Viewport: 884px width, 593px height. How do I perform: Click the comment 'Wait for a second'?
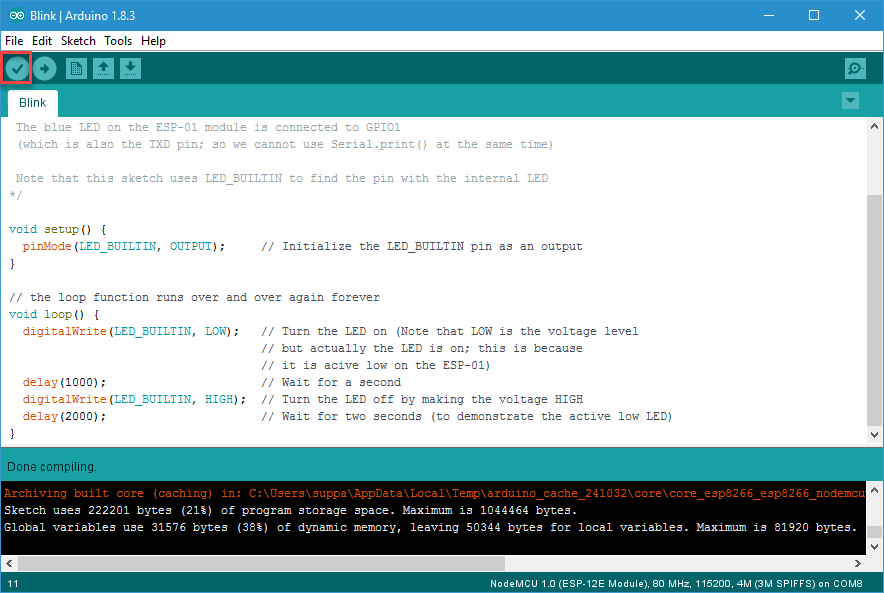(331, 382)
